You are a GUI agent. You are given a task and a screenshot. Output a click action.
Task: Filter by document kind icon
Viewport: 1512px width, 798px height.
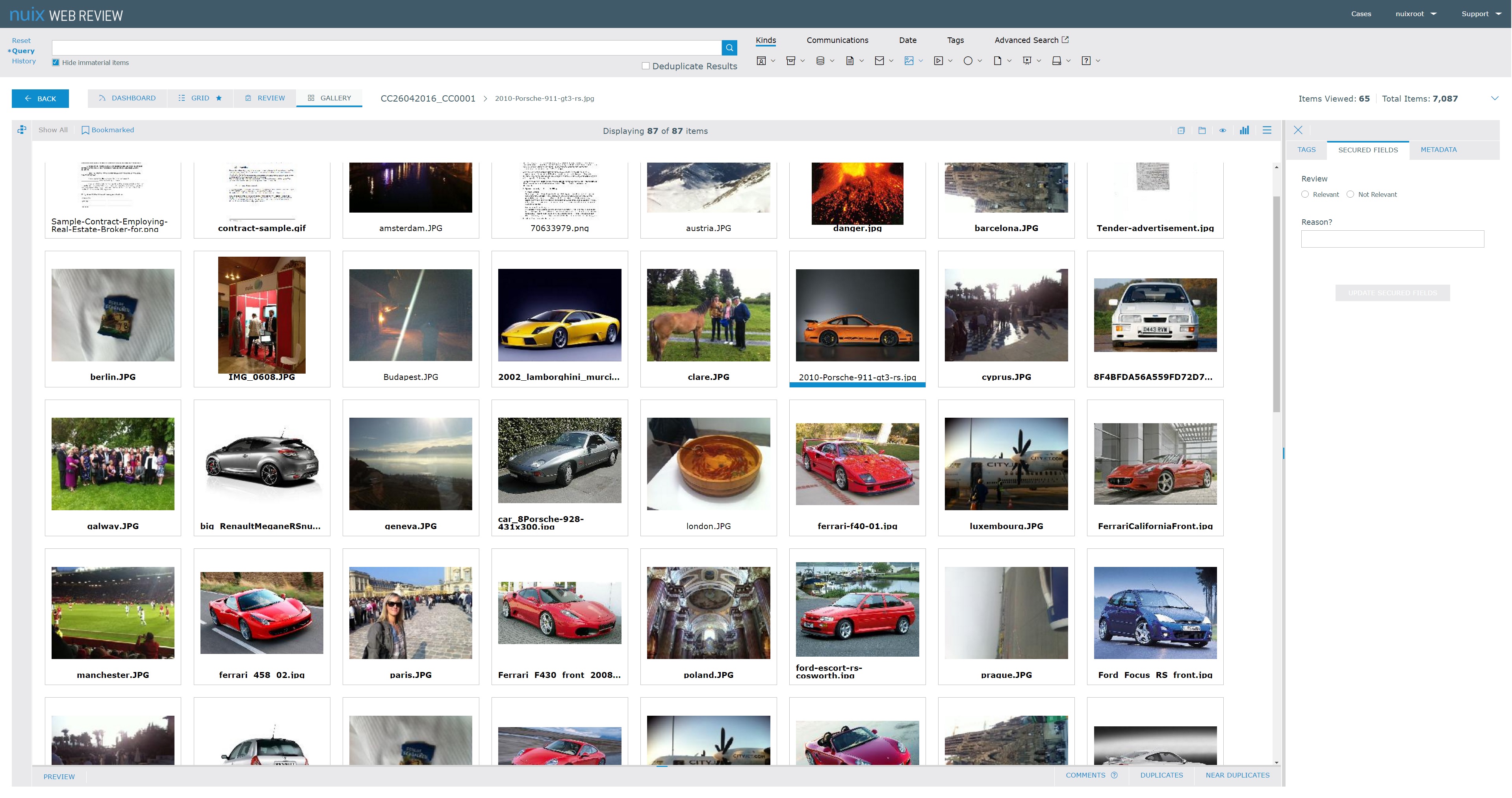[849, 61]
